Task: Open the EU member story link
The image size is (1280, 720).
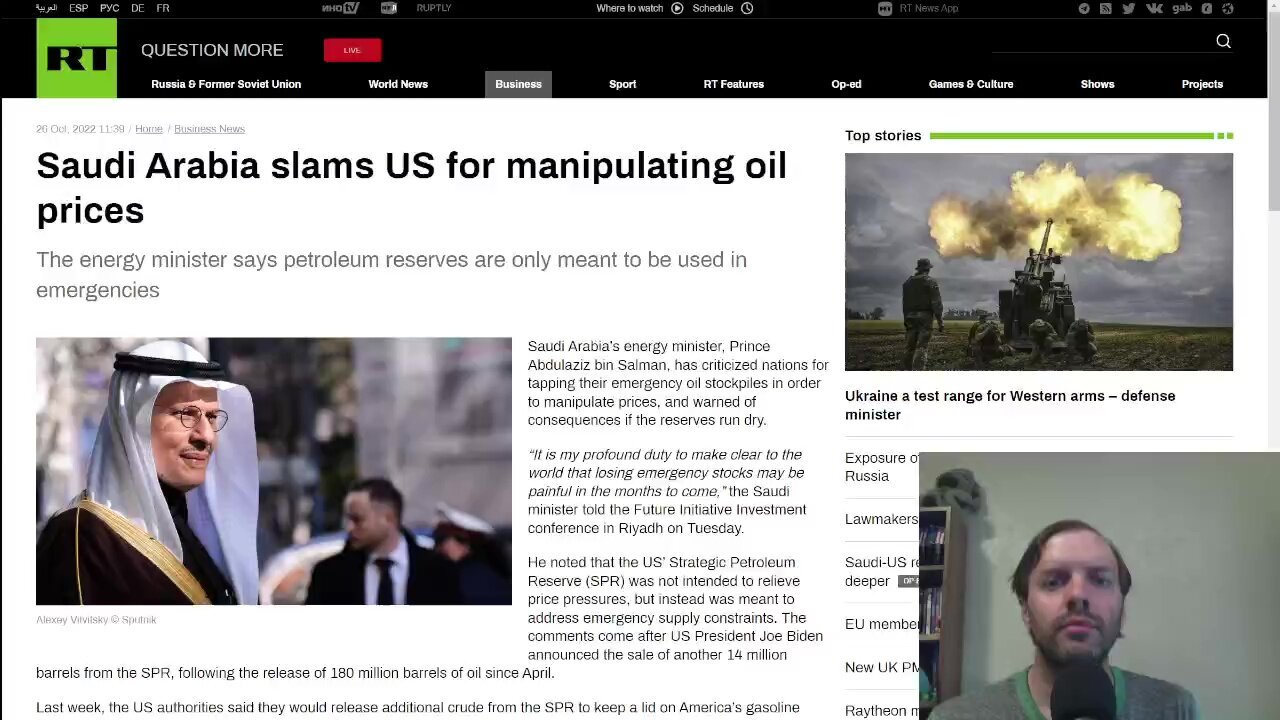Action: tap(881, 624)
